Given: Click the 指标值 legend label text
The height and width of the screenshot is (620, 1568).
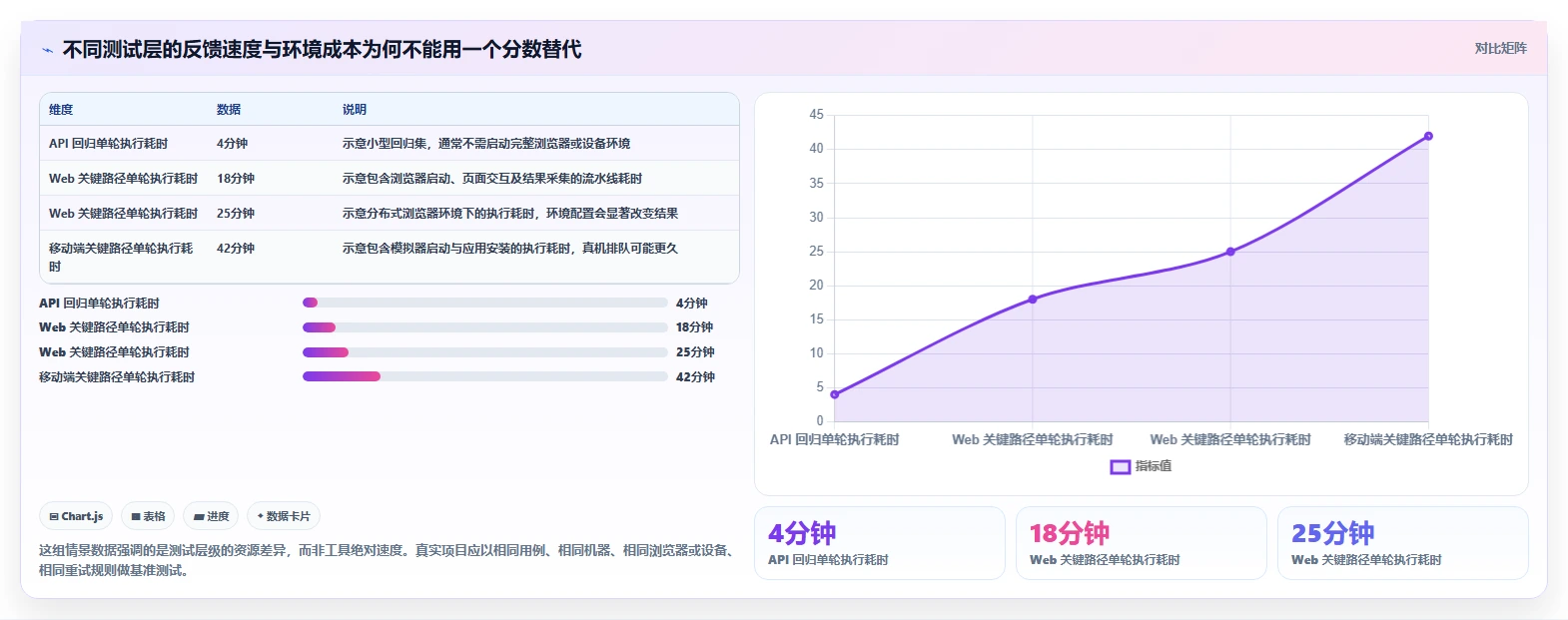Looking at the screenshot, I should [1154, 466].
